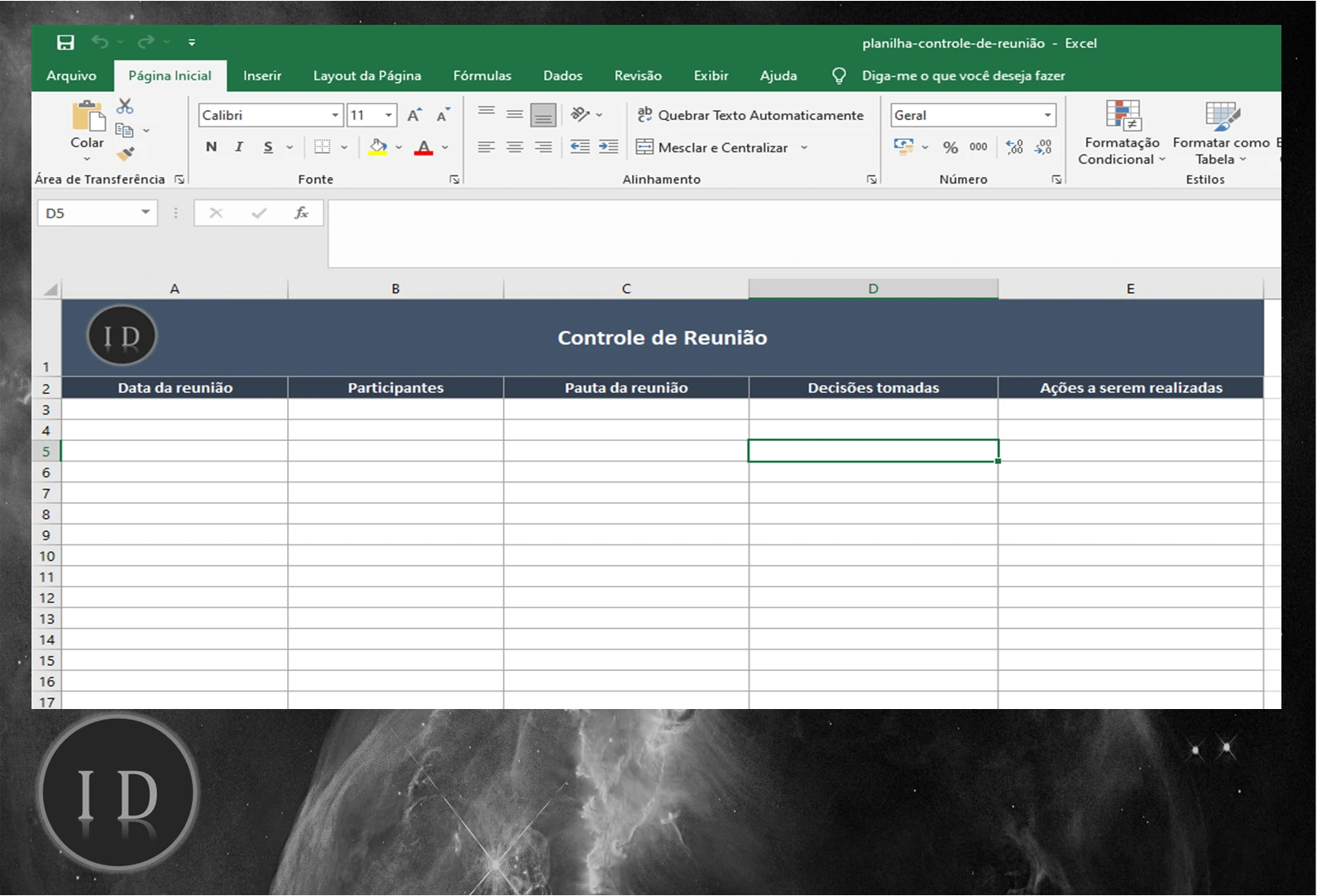Click the Undo arrow icon

click(x=100, y=42)
